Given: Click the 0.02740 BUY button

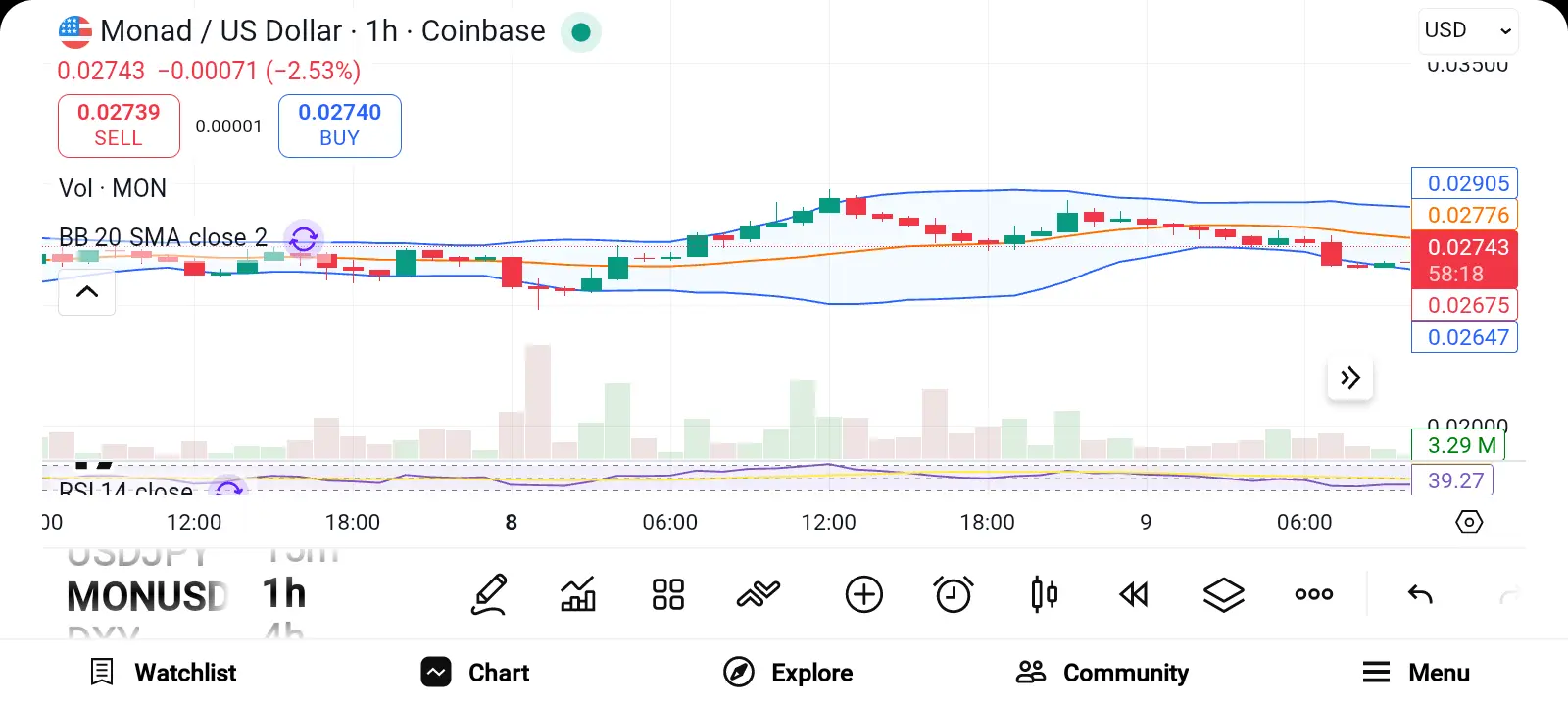Looking at the screenshot, I should (x=339, y=126).
